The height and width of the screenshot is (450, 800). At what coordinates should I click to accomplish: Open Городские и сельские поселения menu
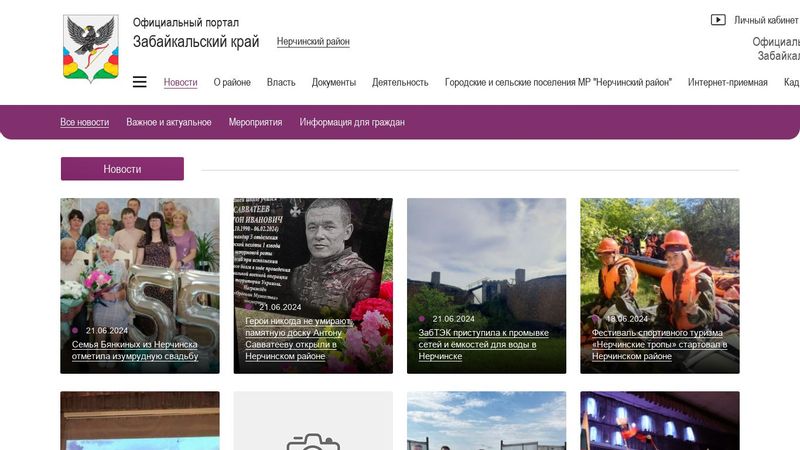(x=558, y=82)
